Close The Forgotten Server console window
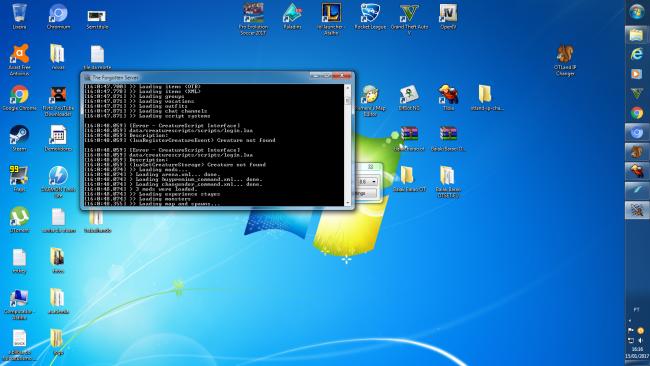The image size is (650, 366). pyautogui.click(x=342, y=75)
